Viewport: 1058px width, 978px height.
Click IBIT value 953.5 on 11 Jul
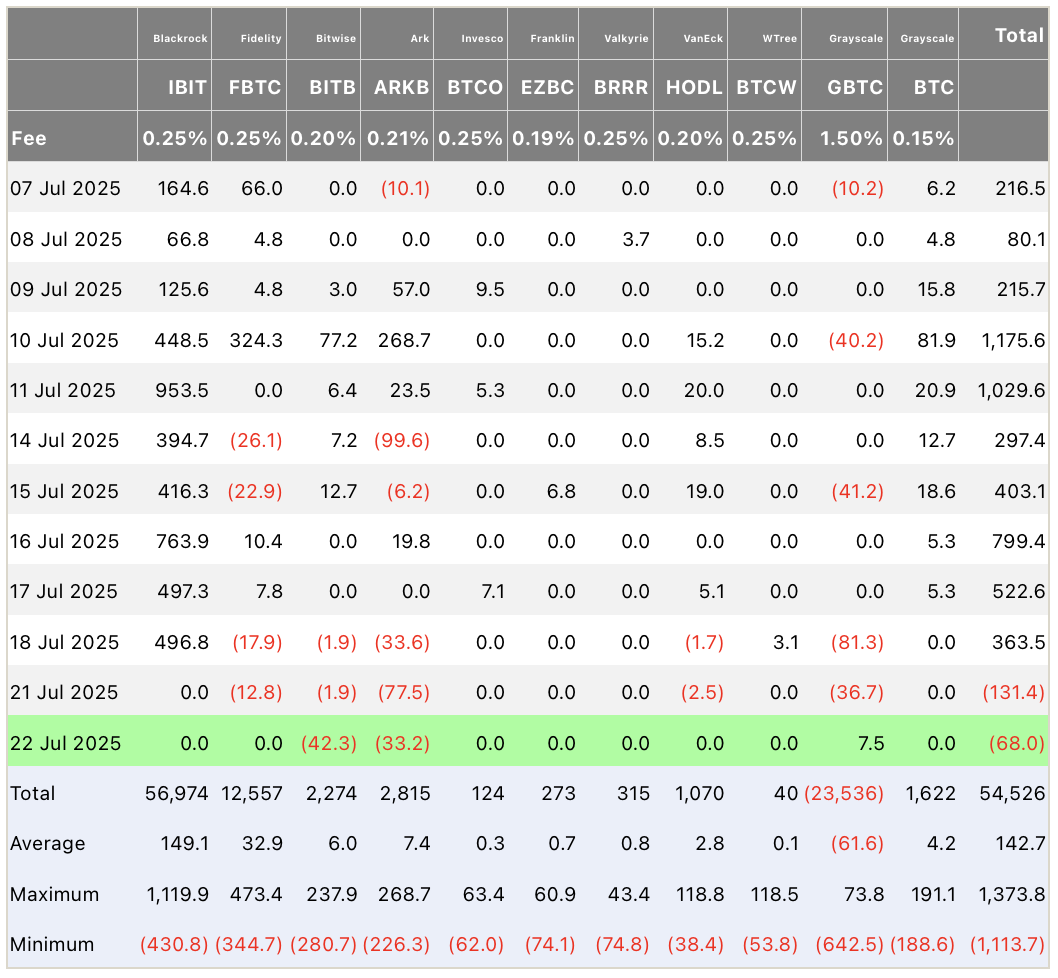point(182,390)
